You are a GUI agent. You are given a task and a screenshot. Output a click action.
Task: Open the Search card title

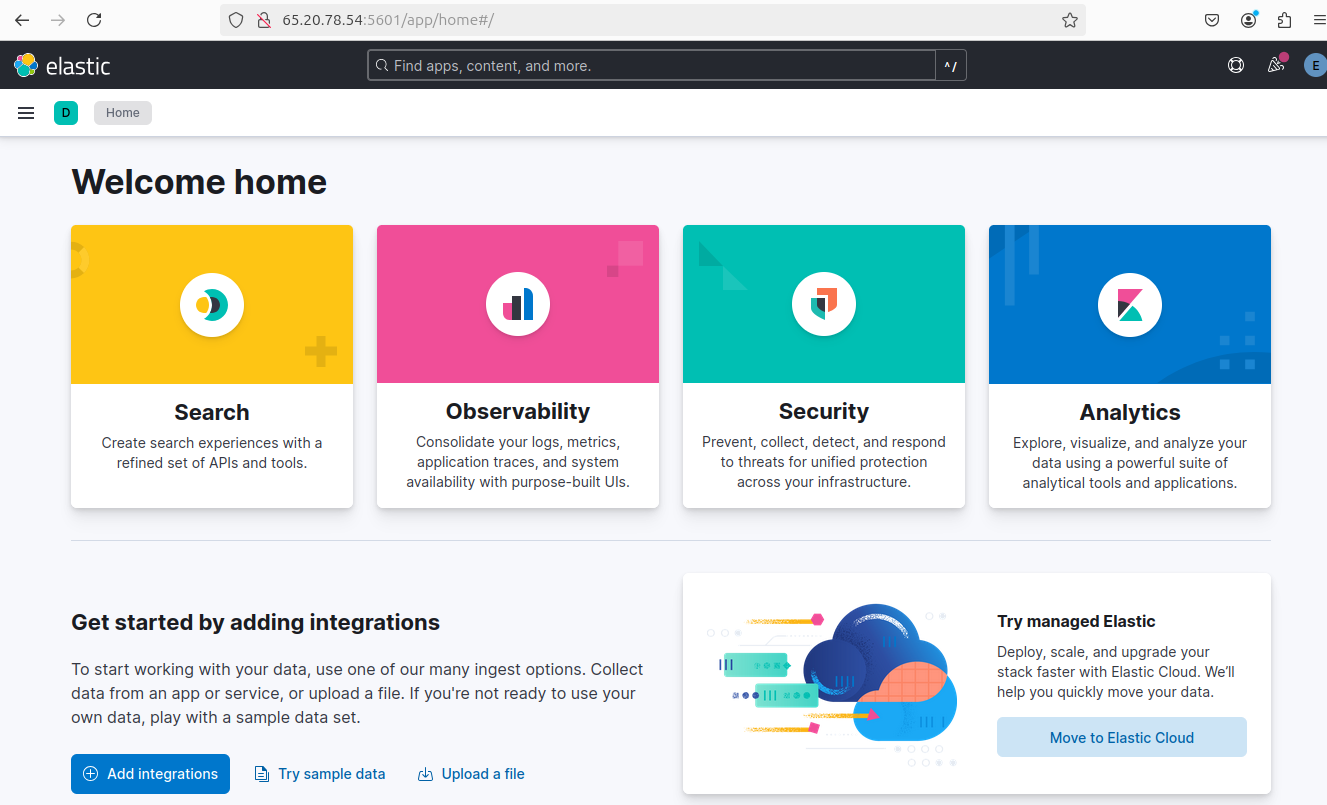[212, 412]
